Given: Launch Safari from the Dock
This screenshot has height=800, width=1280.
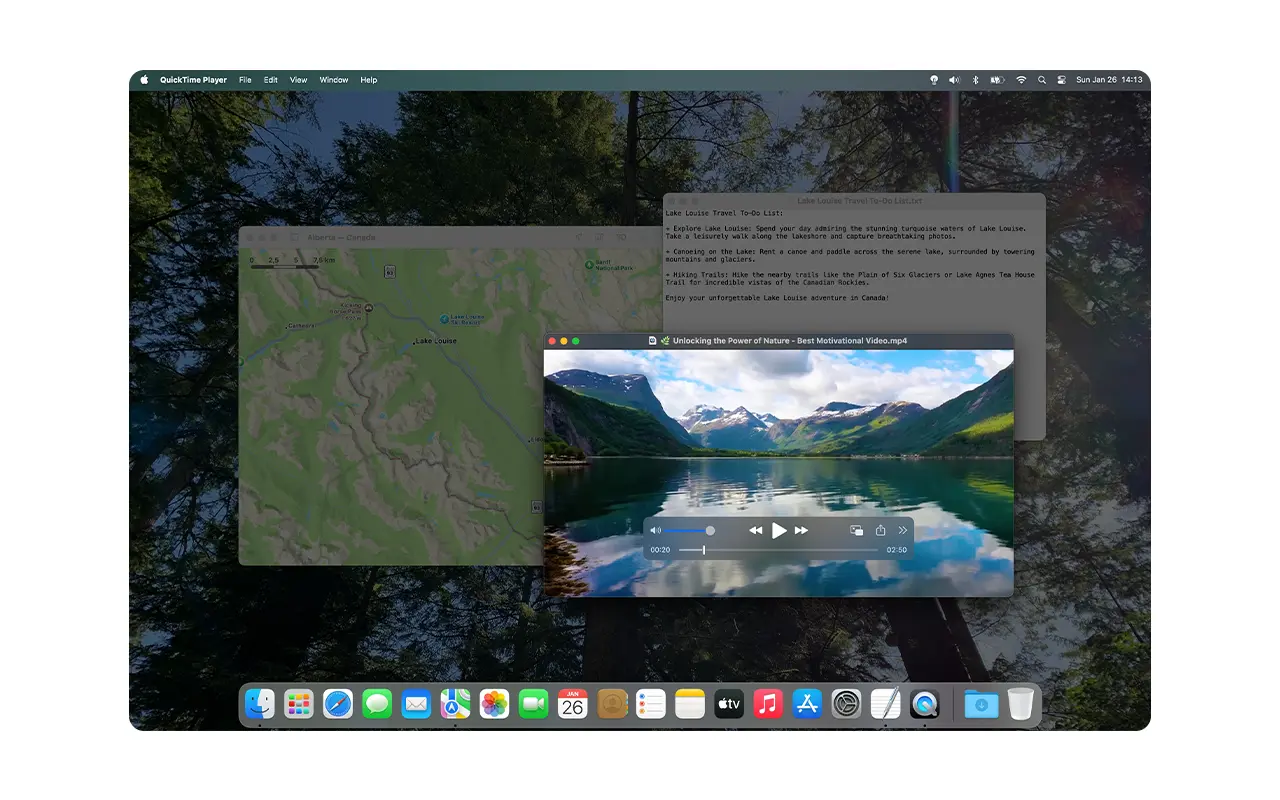Looking at the screenshot, I should (x=338, y=704).
